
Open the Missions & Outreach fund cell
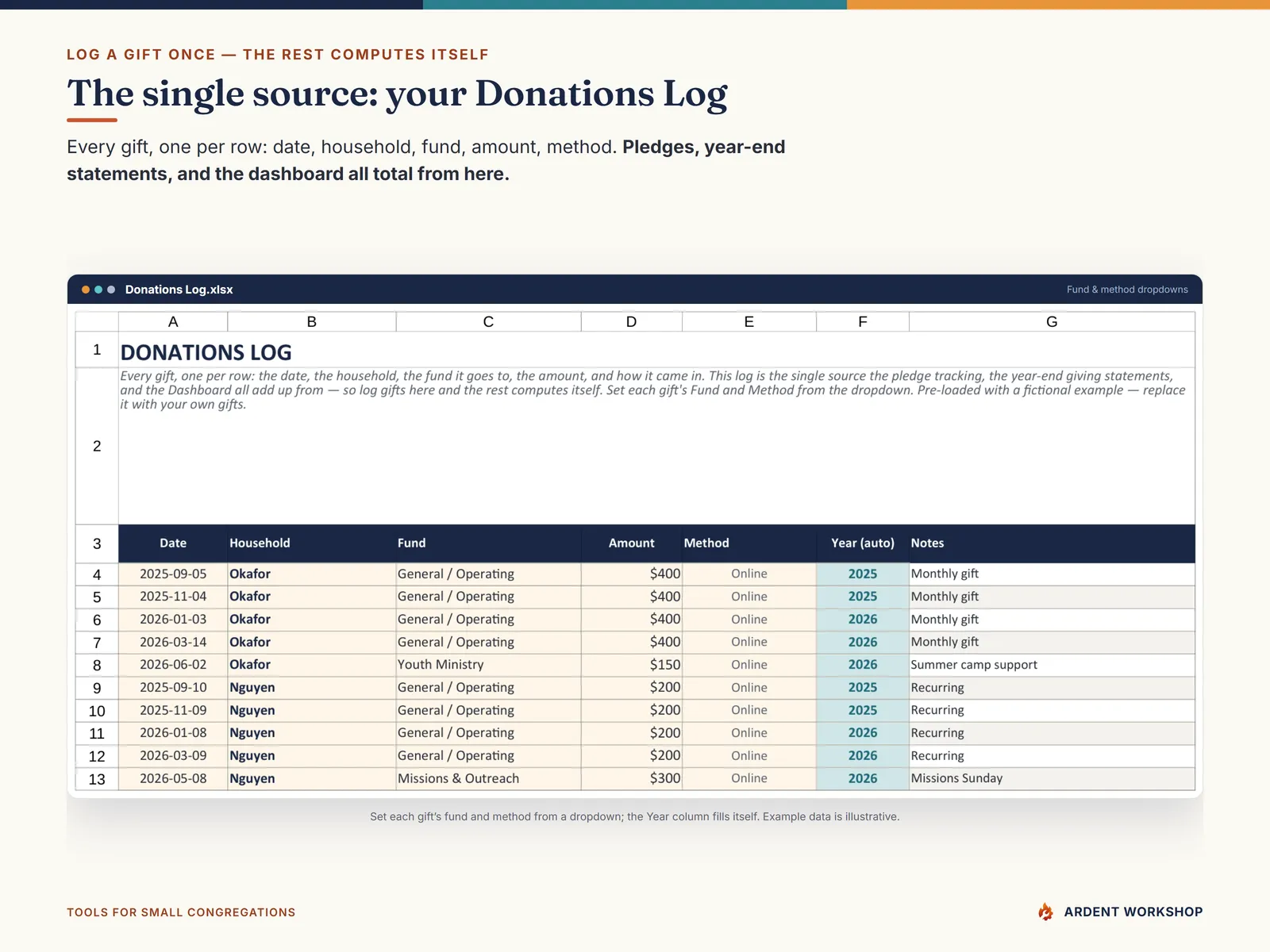pyautogui.click(x=488, y=779)
